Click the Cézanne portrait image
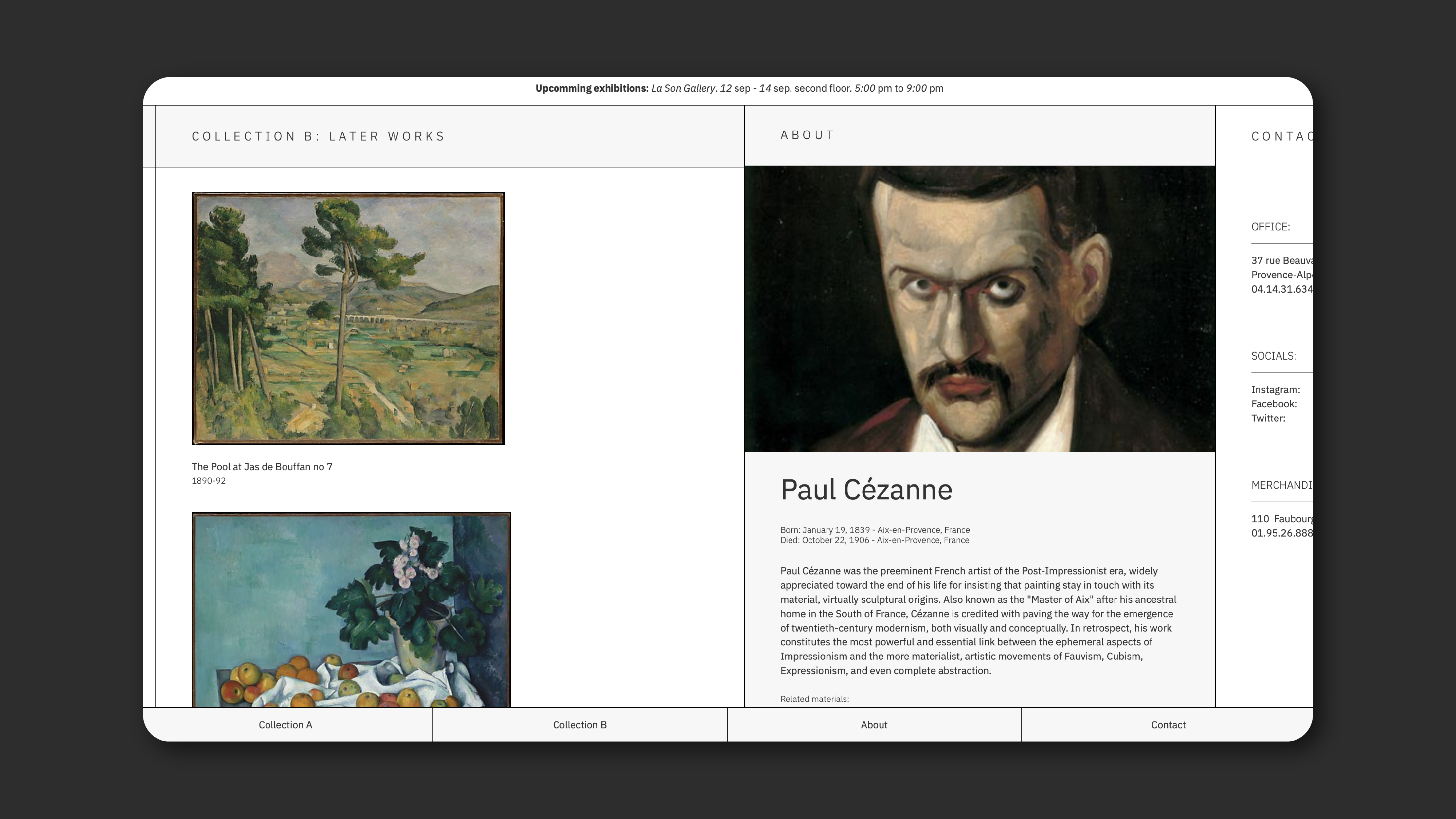 click(979, 309)
